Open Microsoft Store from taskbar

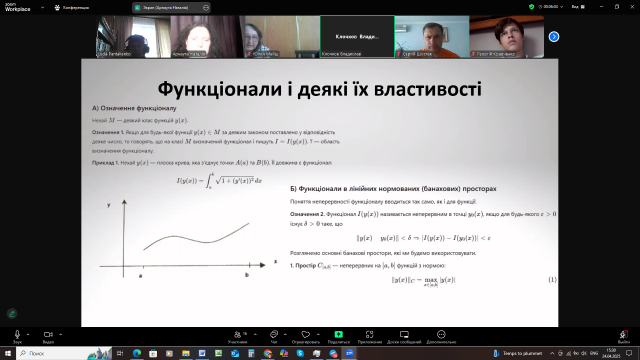(153, 353)
